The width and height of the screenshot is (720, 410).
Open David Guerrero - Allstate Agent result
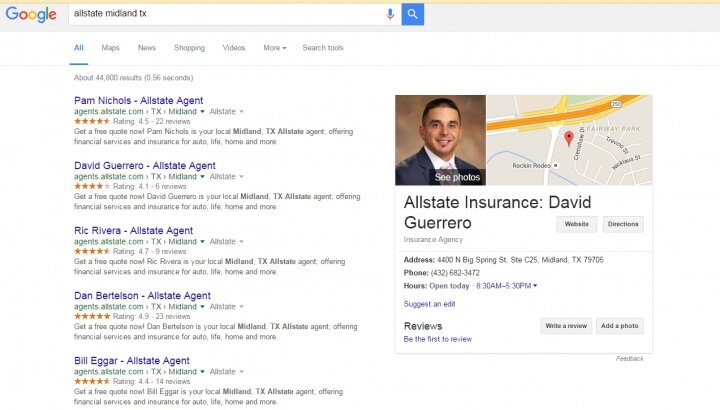(x=145, y=166)
